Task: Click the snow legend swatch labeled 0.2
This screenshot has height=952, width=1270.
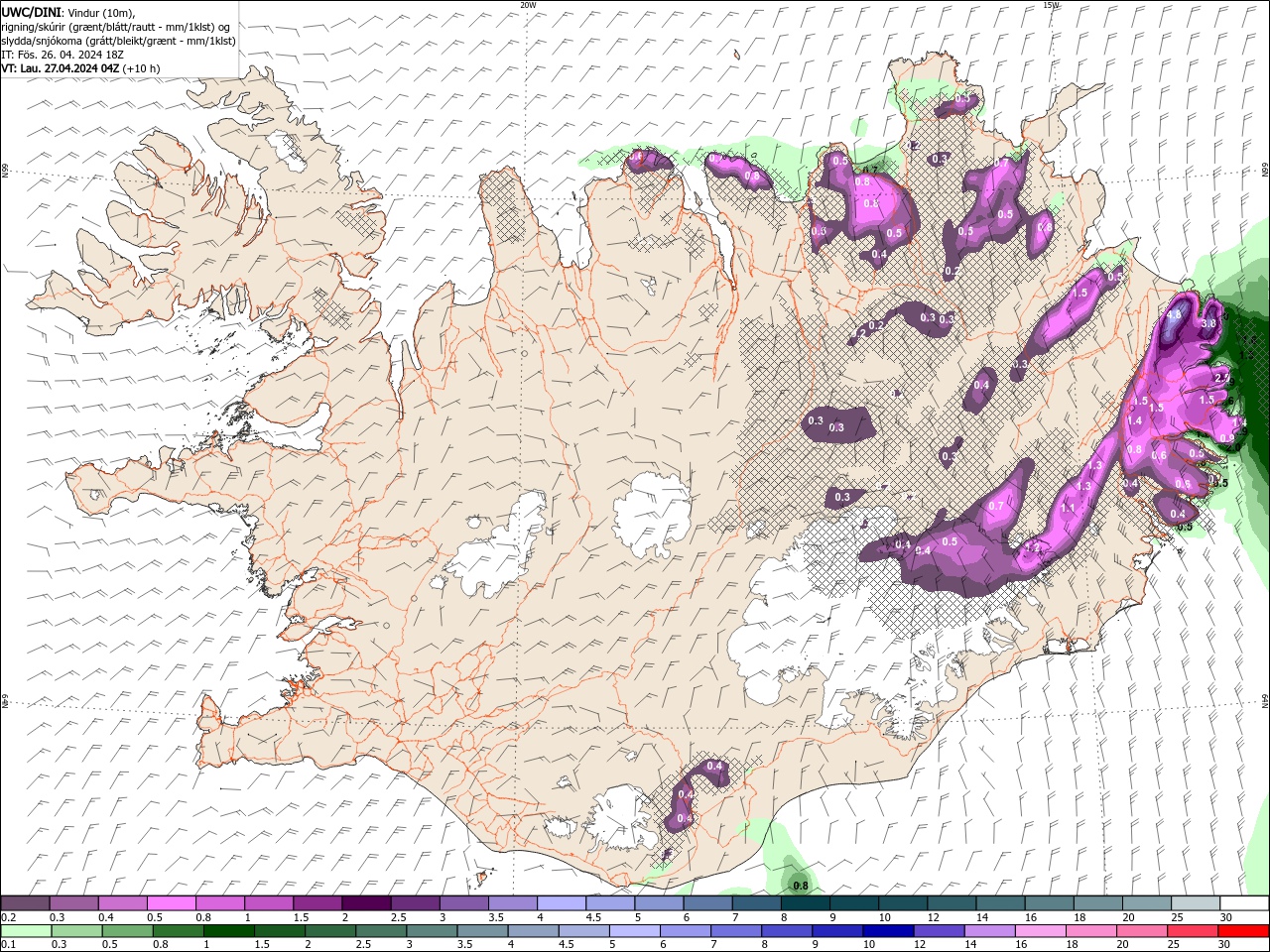Action: click(x=25, y=903)
